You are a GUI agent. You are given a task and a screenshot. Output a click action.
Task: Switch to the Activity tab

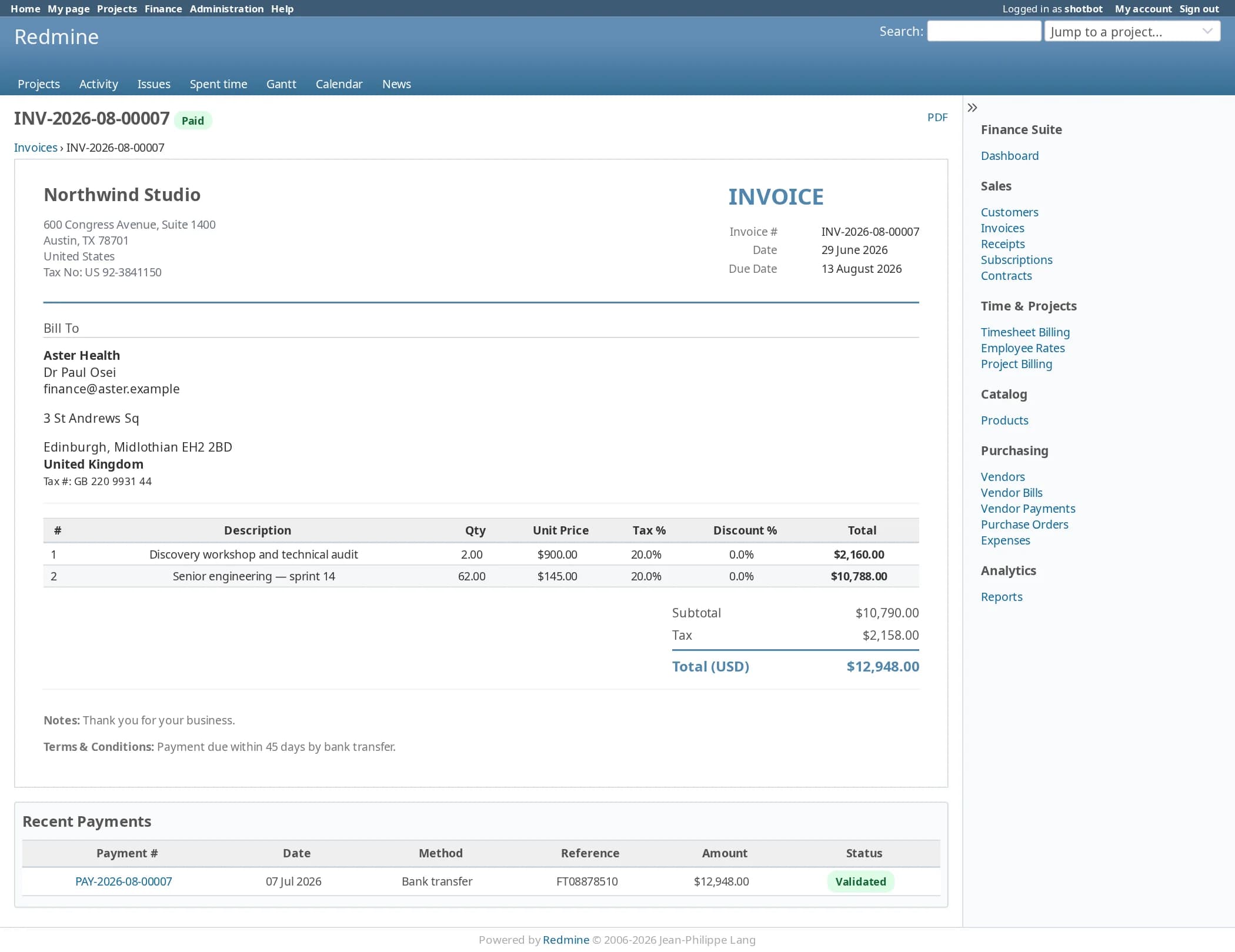pyautogui.click(x=99, y=84)
